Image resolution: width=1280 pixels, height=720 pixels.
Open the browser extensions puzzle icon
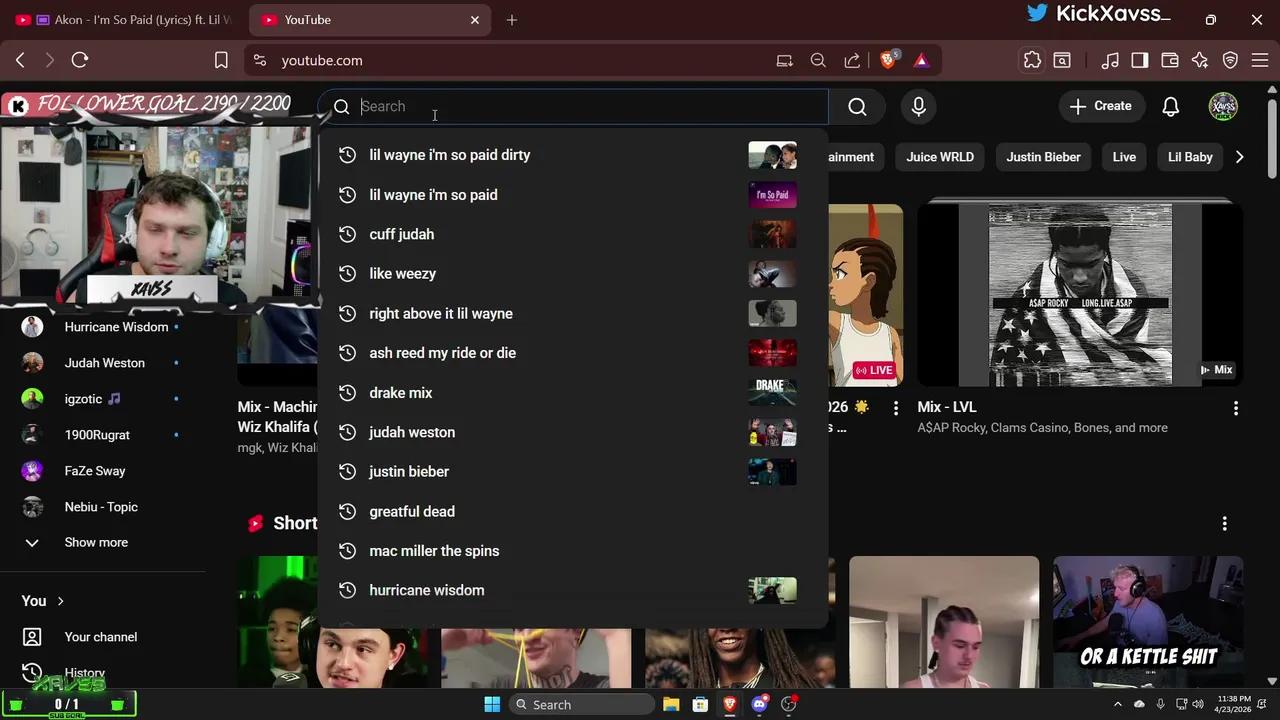pos(1032,60)
